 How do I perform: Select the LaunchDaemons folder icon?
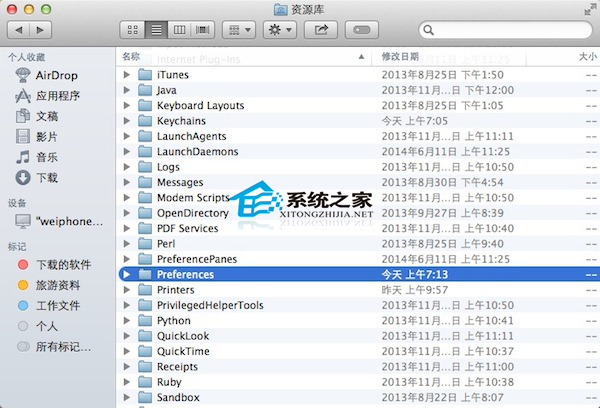(x=145, y=152)
